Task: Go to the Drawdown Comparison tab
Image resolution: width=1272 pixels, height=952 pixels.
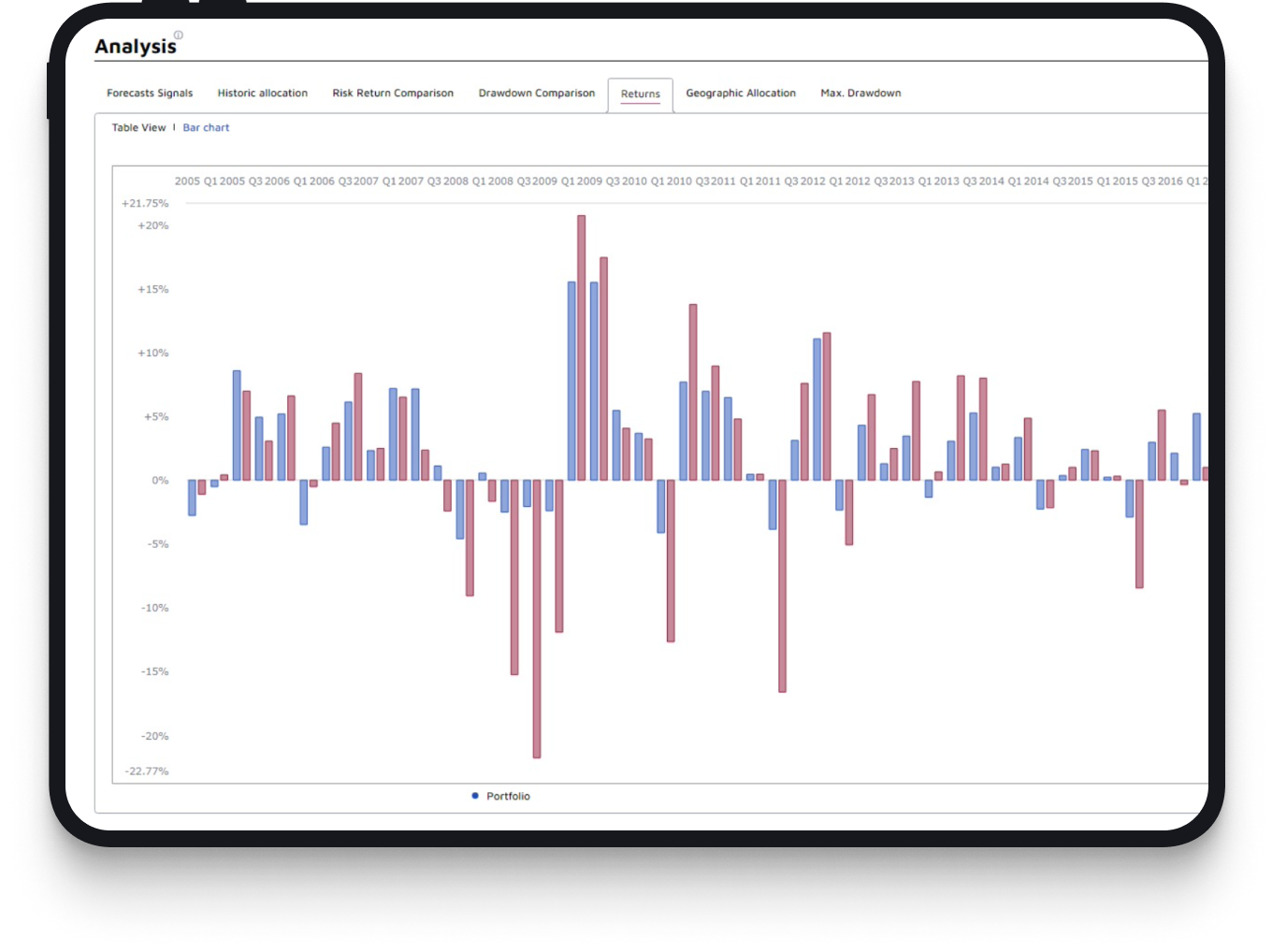Action: (x=537, y=94)
